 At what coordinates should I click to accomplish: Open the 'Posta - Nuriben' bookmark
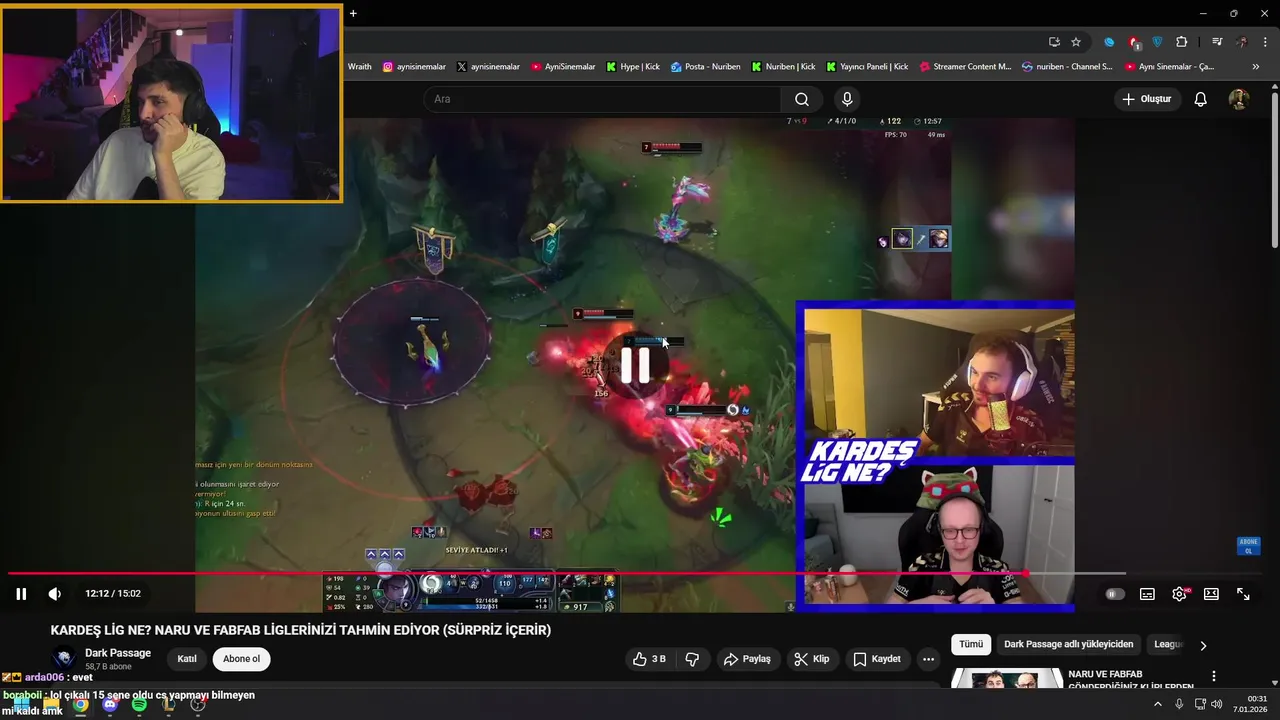click(x=706, y=67)
